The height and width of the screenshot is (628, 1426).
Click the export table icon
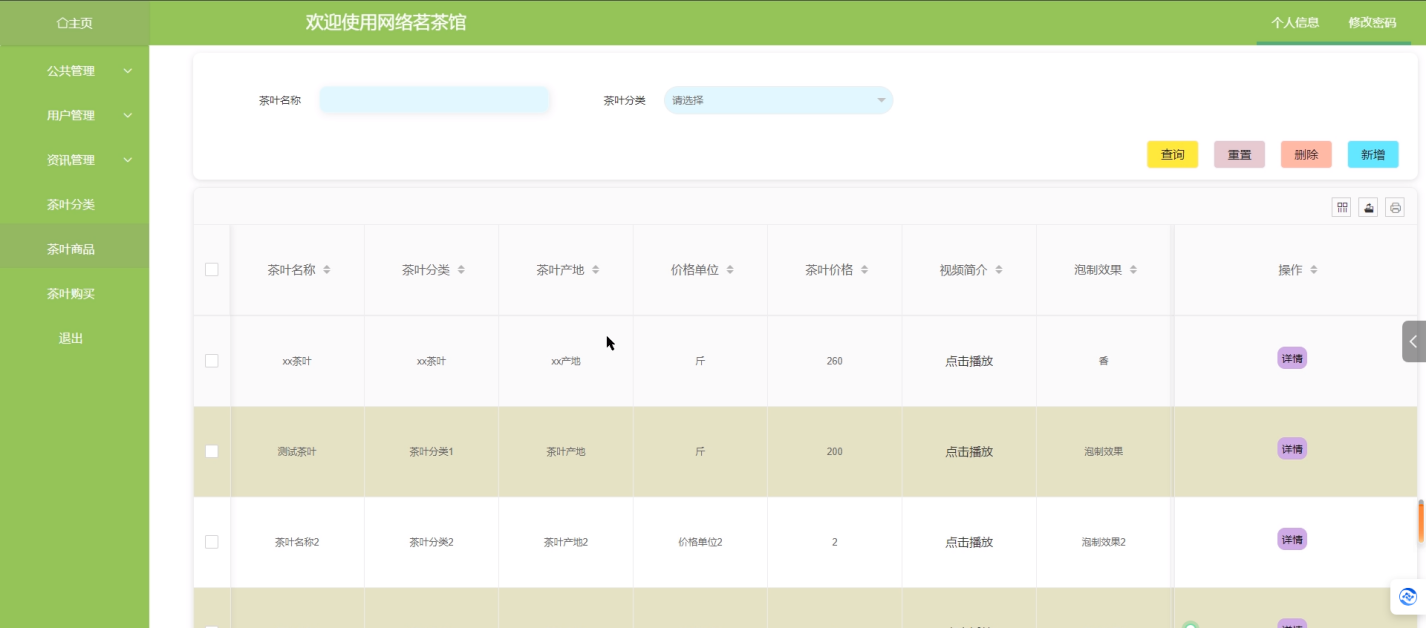point(1369,207)
